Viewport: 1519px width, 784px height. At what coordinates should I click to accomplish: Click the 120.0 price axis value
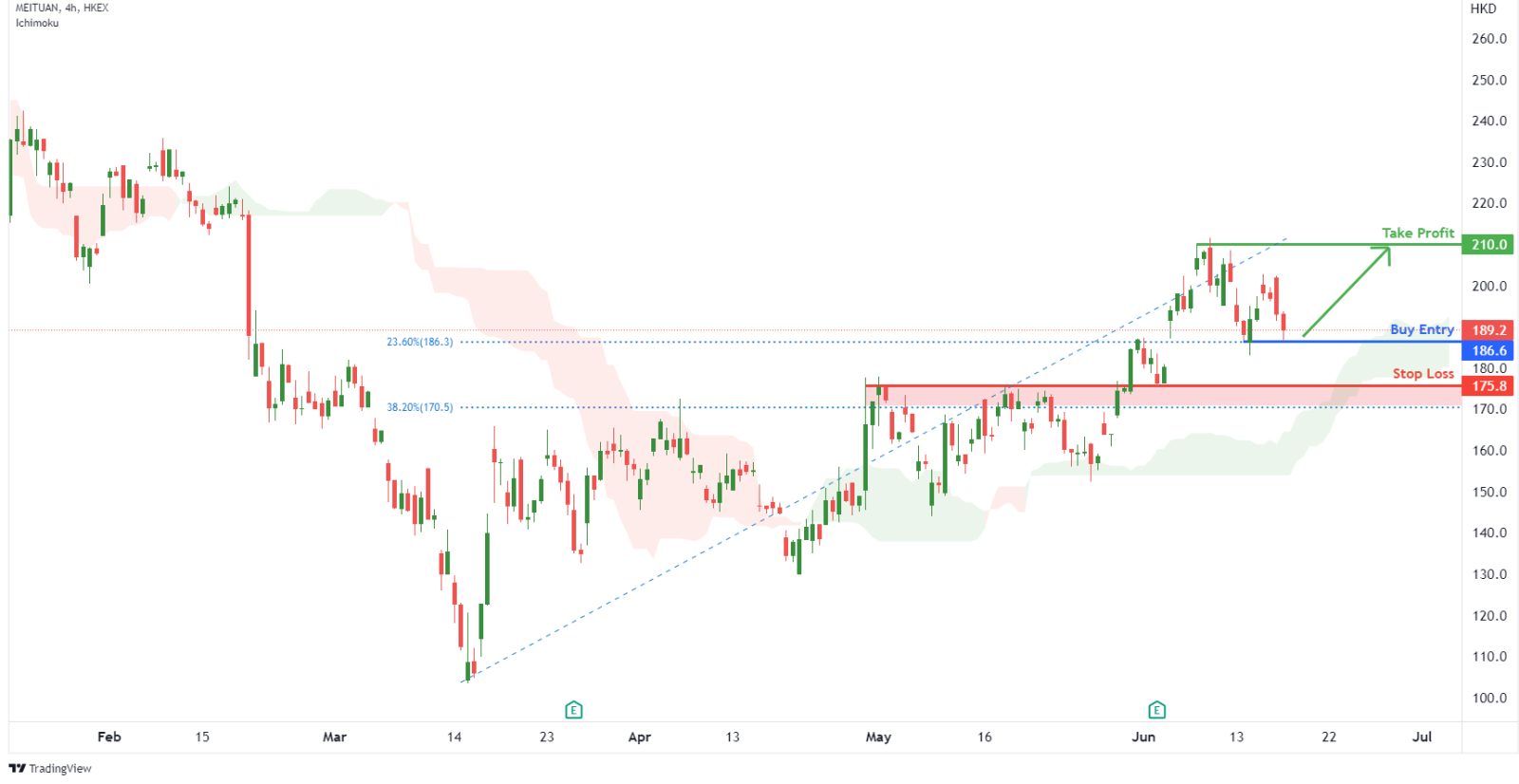(1489, 615)
